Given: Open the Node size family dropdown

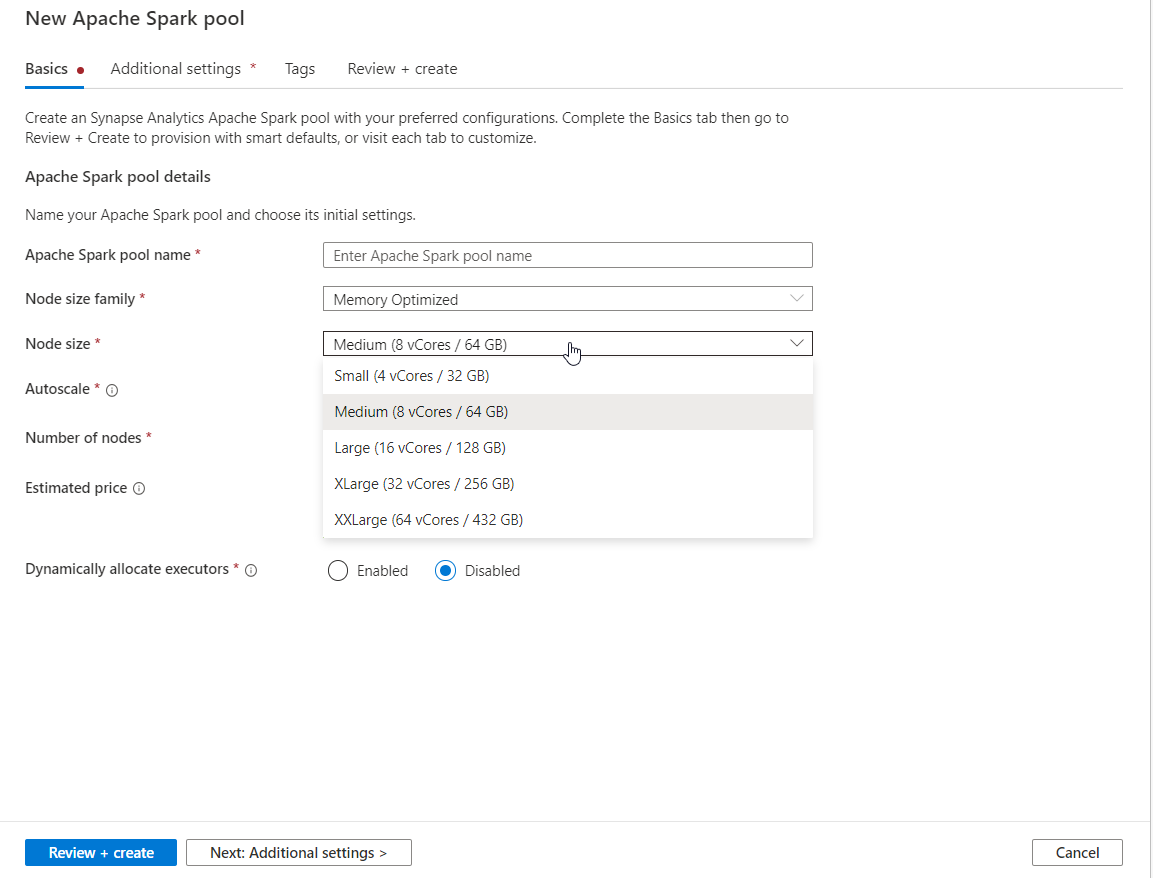Looking at the screenshot, I should [x=567, y=298].
